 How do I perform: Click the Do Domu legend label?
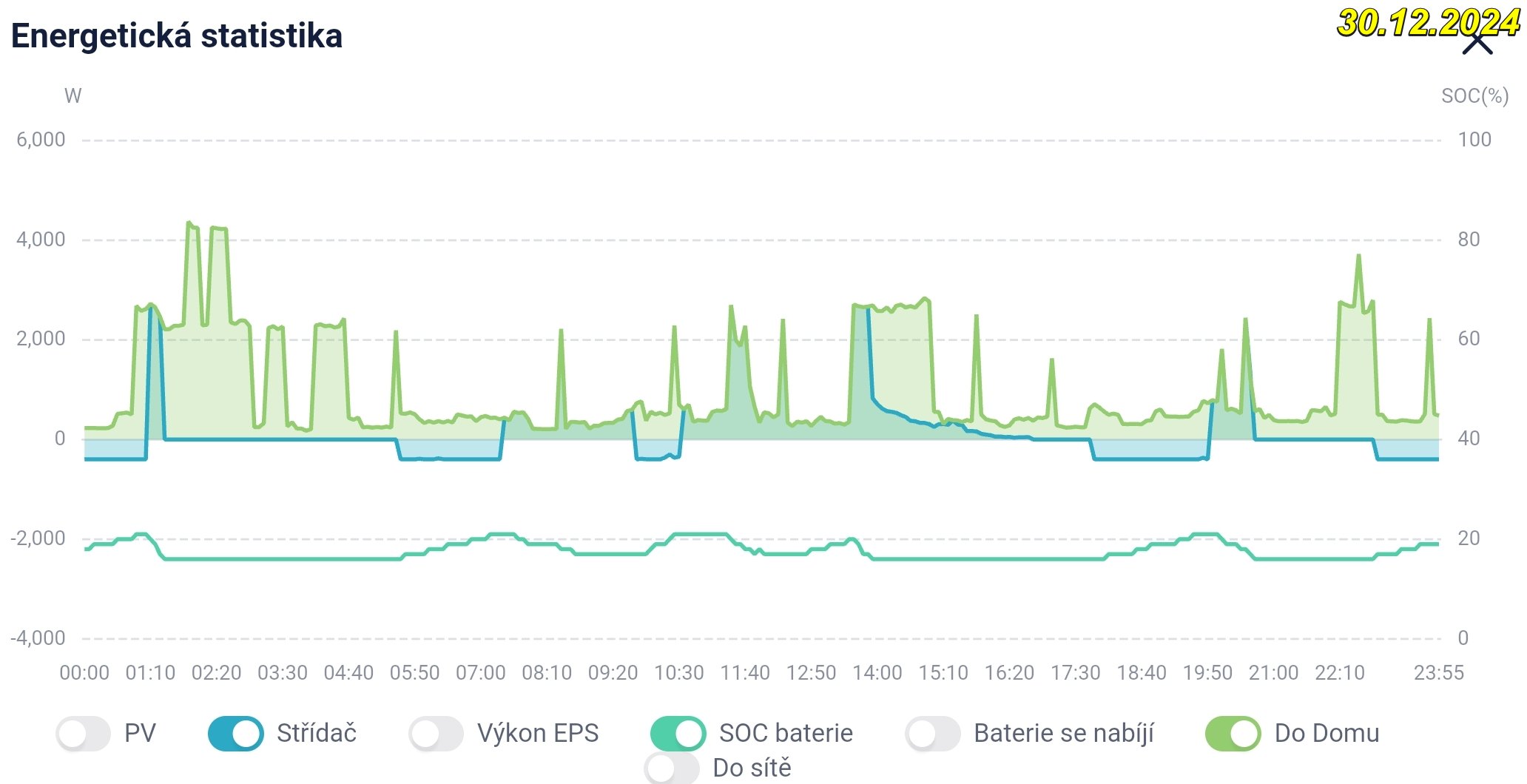(1327, 734)
